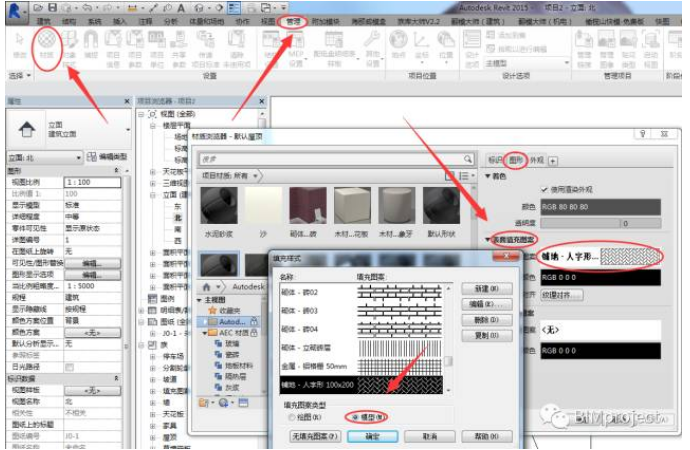690x450 pixels.
Task: Click the Additional Settings wrench tool
Action: click(x=372, y=48)
